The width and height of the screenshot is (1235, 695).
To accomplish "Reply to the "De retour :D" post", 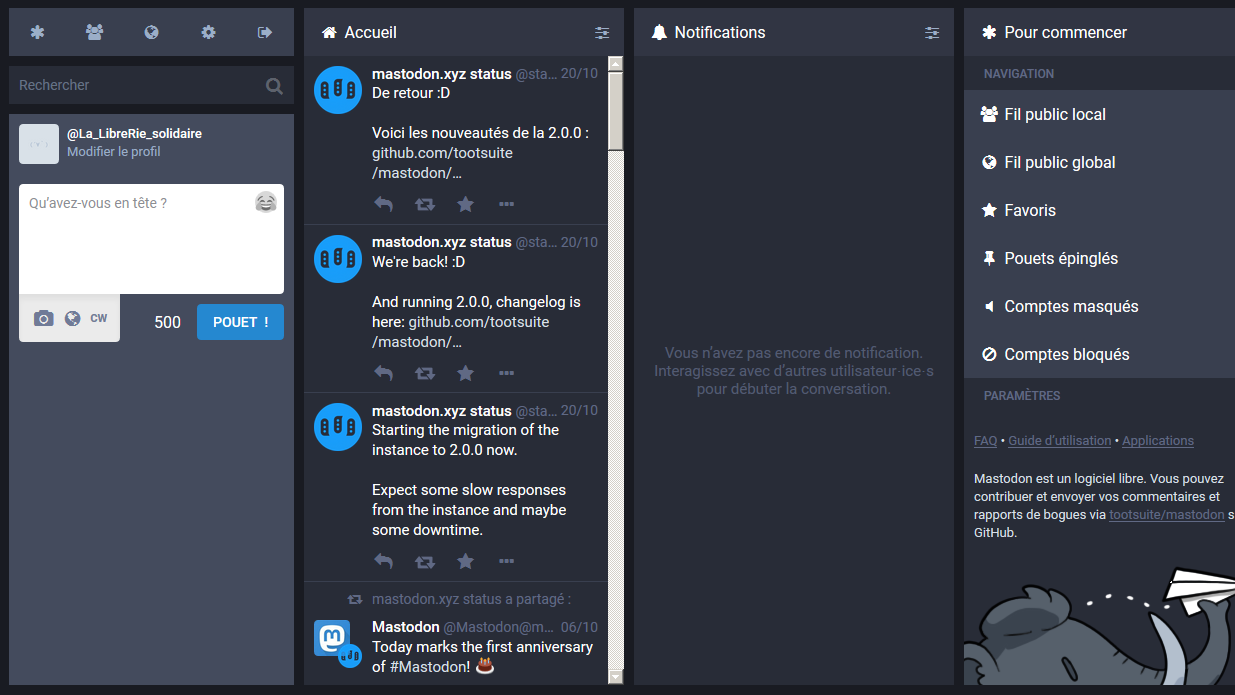I will point(383,204).
